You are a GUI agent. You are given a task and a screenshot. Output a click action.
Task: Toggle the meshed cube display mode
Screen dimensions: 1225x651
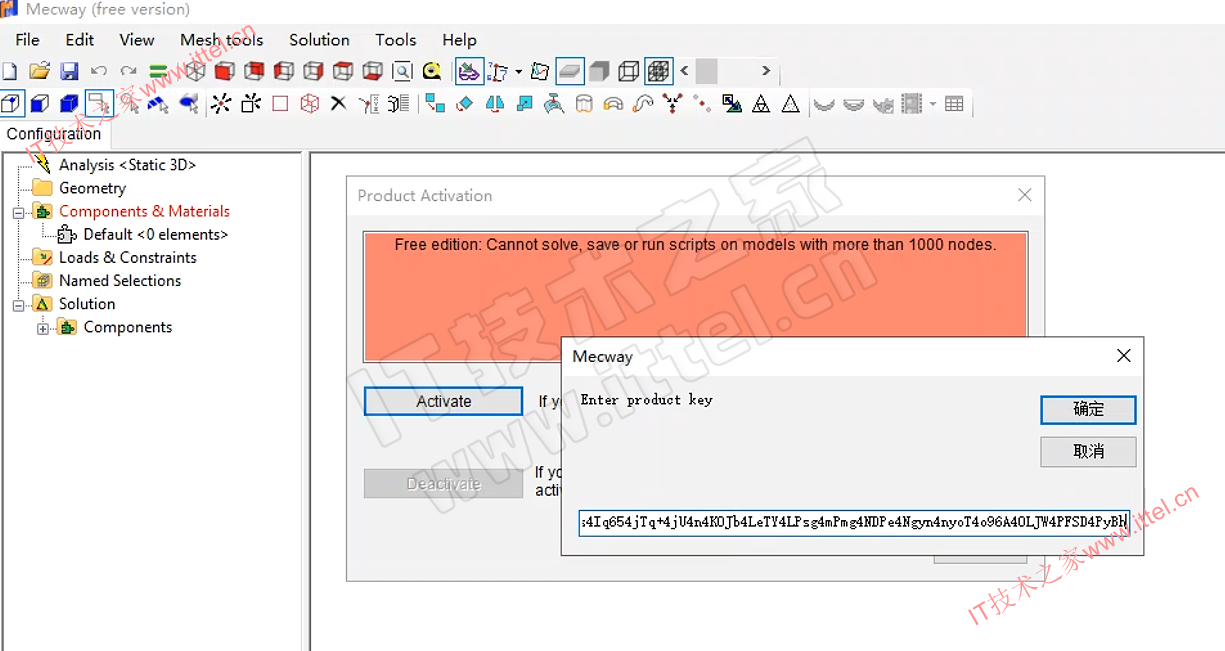(658, 71)
